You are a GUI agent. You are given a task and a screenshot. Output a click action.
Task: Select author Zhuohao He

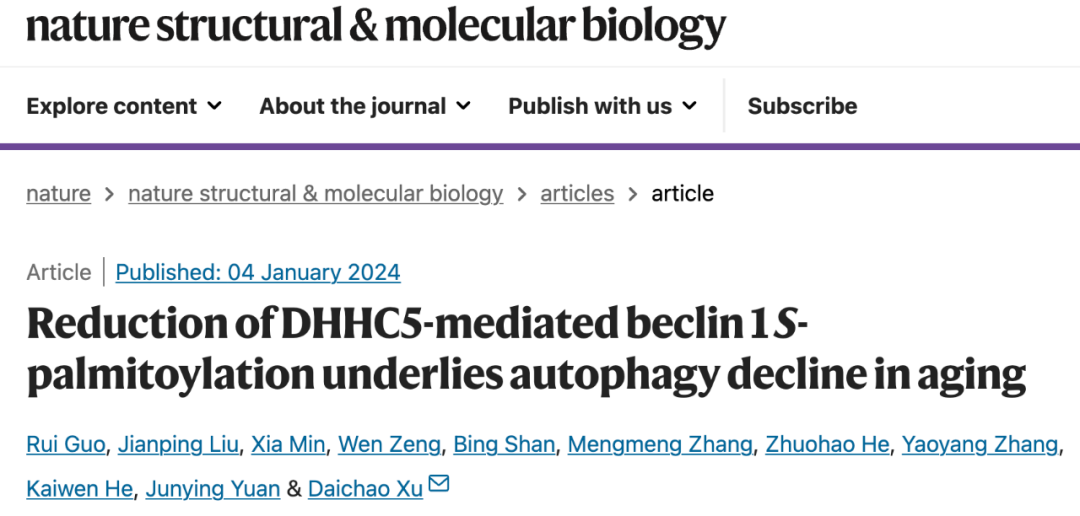tap(827, 444)
